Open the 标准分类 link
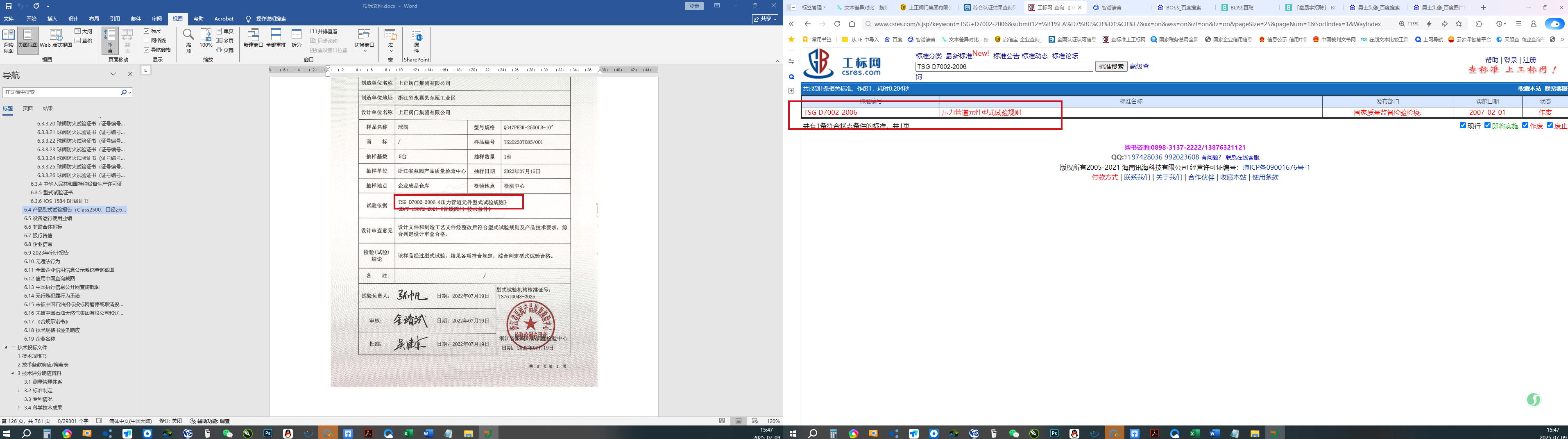 [x=928, y=56]
